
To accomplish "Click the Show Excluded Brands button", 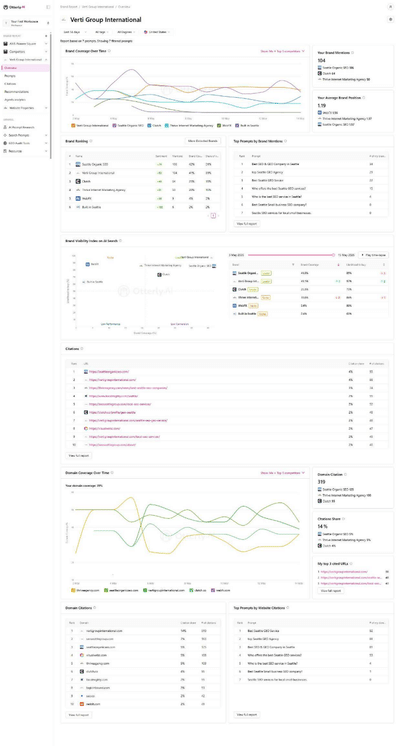I will [203, 141].
